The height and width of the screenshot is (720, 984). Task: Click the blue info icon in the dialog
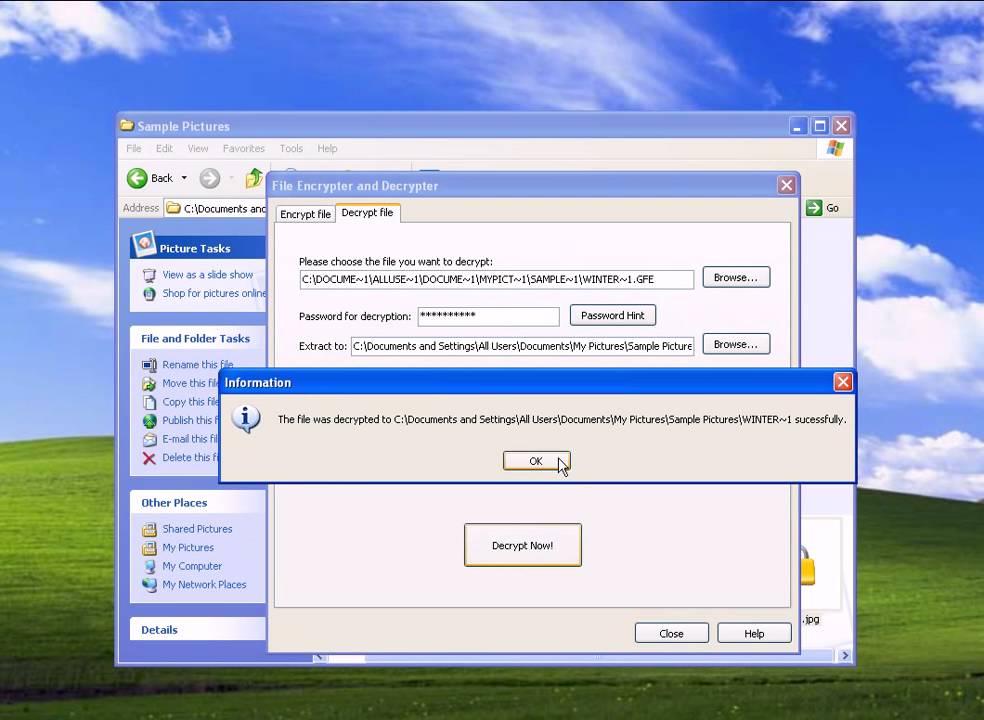point(245,419)
